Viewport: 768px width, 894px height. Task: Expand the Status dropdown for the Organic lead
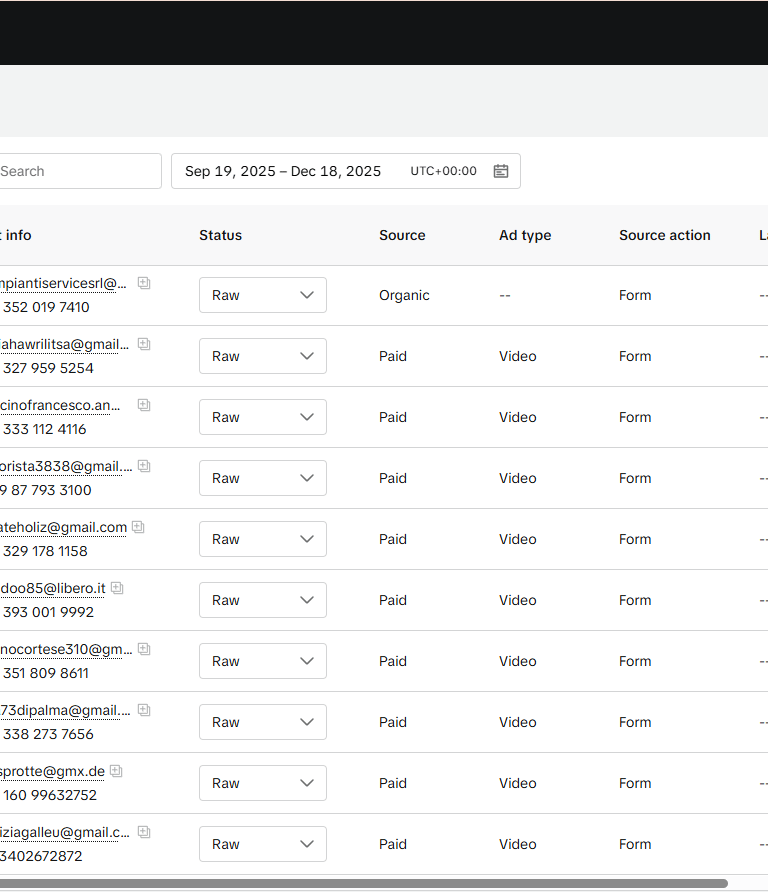pyautogui.click(x=262, y=295)
